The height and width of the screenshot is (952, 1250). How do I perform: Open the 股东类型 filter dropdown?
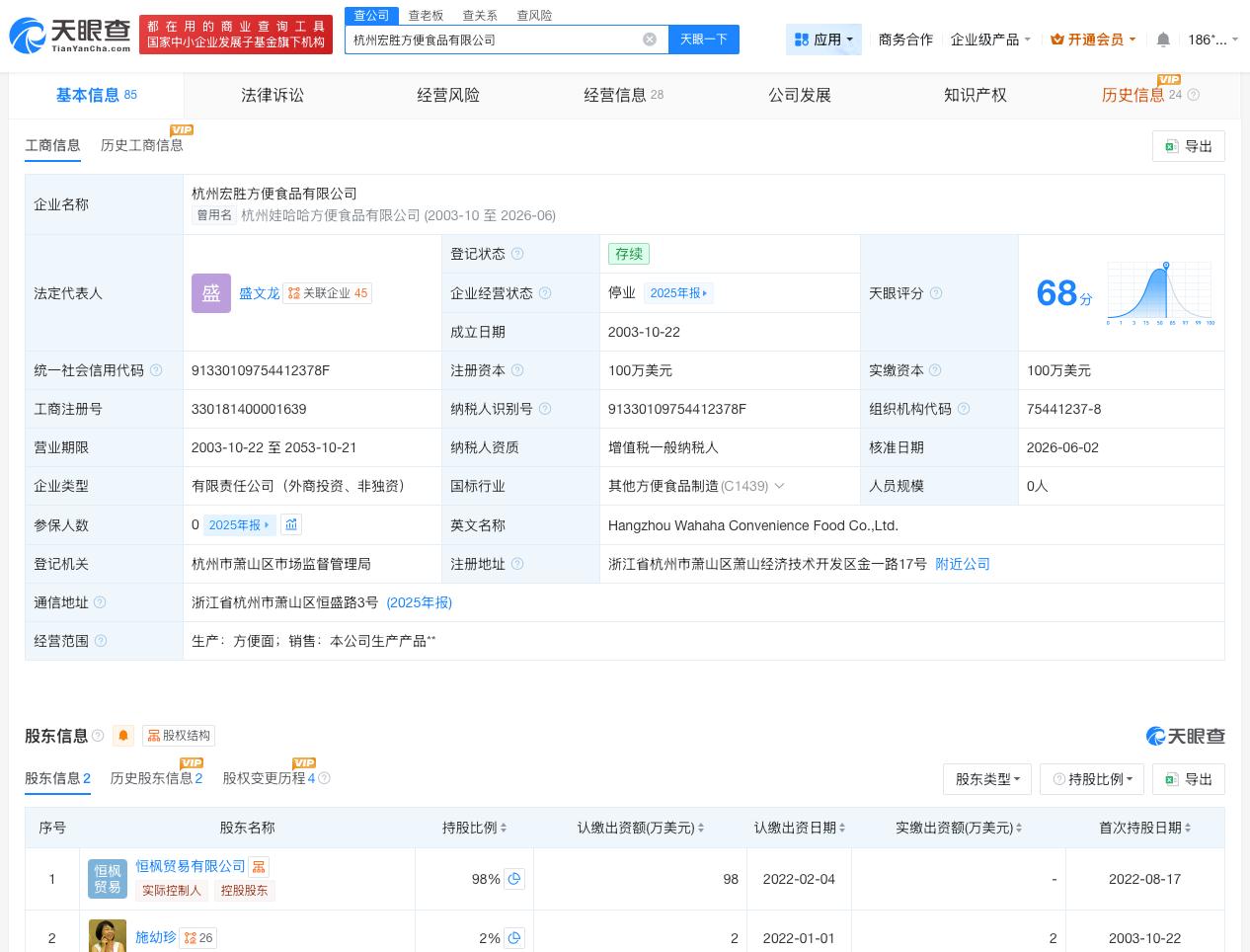986,779
